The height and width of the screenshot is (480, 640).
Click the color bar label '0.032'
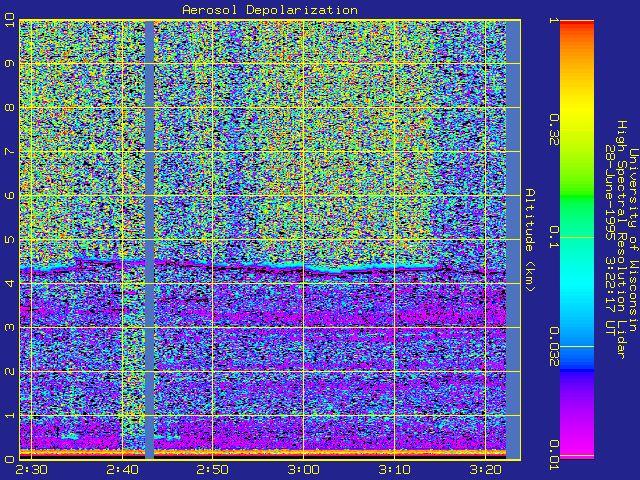(553, 347)
